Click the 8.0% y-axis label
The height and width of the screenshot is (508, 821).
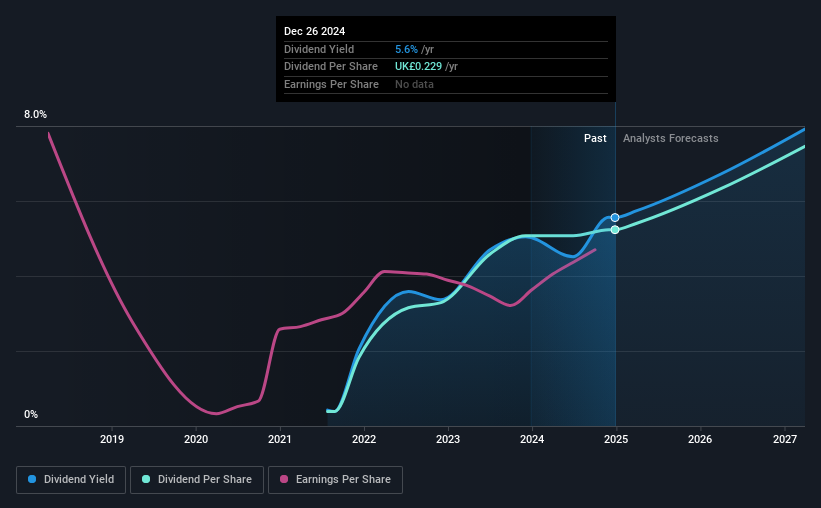[x=35, y=114]
